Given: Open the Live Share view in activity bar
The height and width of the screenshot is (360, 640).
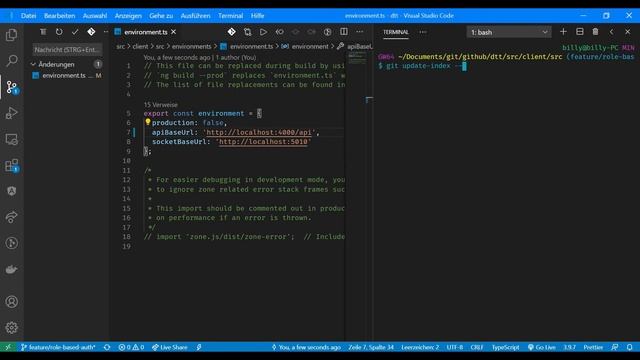Looking at the screenshot, I should click(x=11, y=217).
